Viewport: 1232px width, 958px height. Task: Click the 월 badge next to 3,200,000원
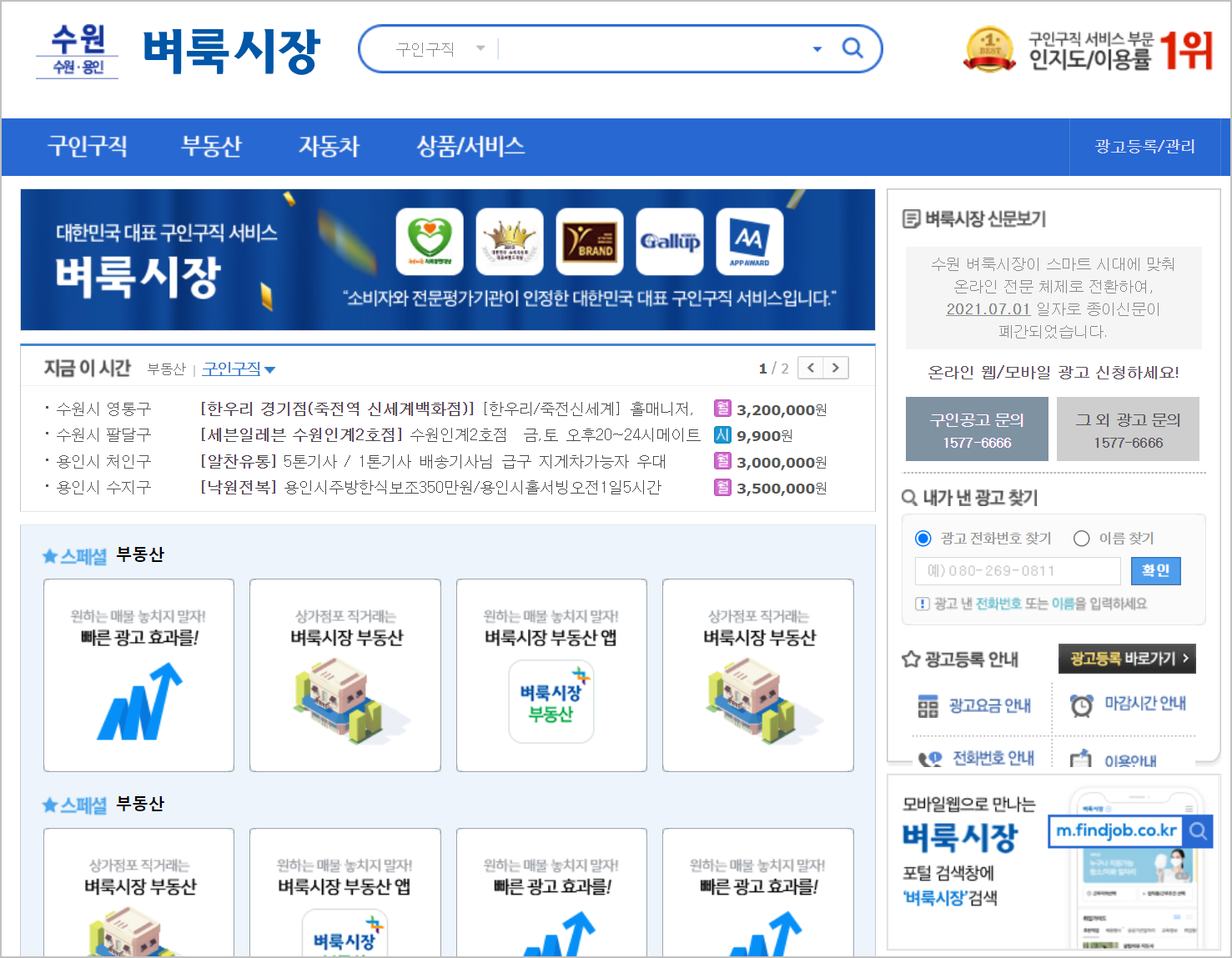(722, 409)
